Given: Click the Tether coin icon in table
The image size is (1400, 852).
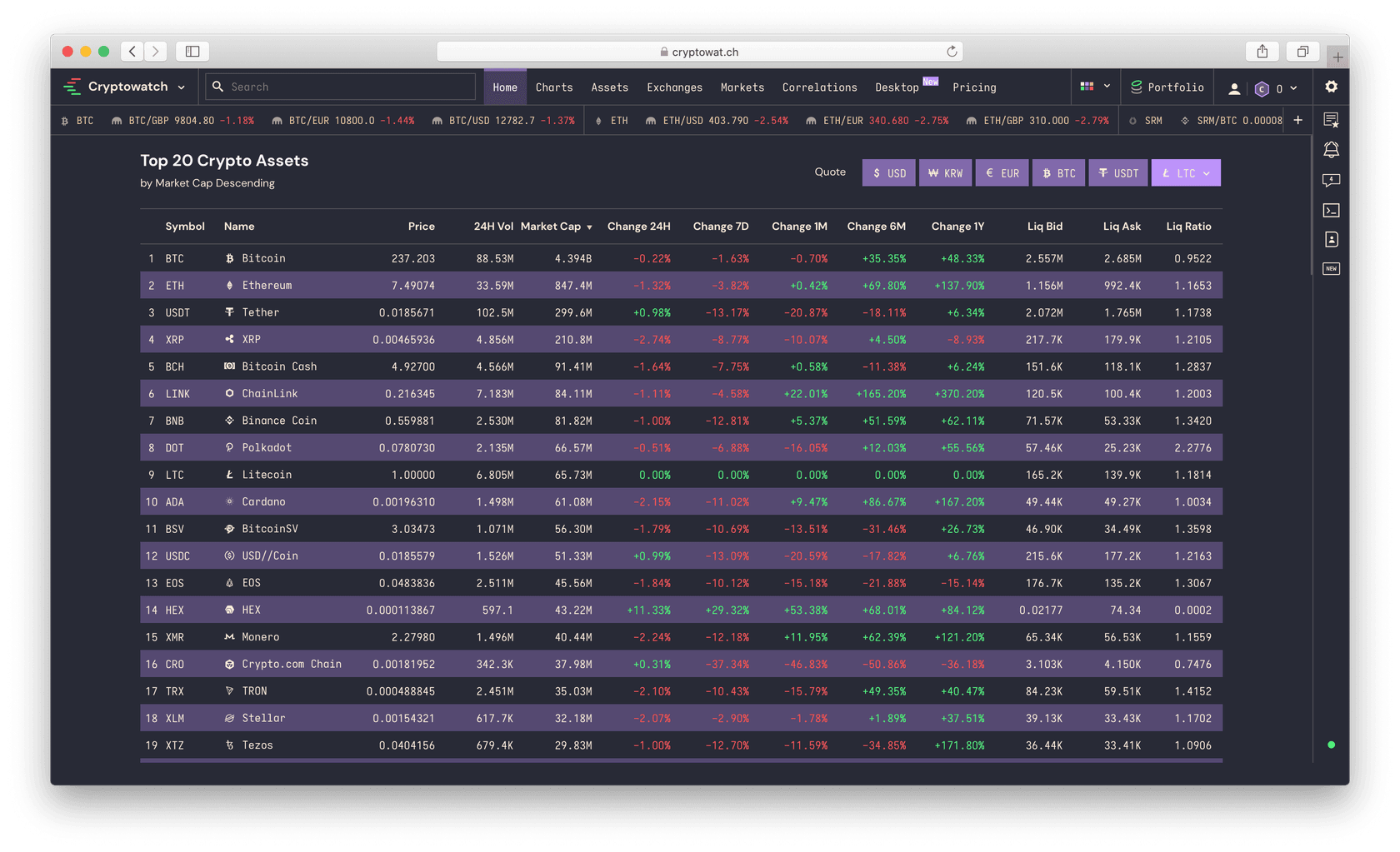Looking at the screenshot, I should pyautogui.click(x=229, y=312).
